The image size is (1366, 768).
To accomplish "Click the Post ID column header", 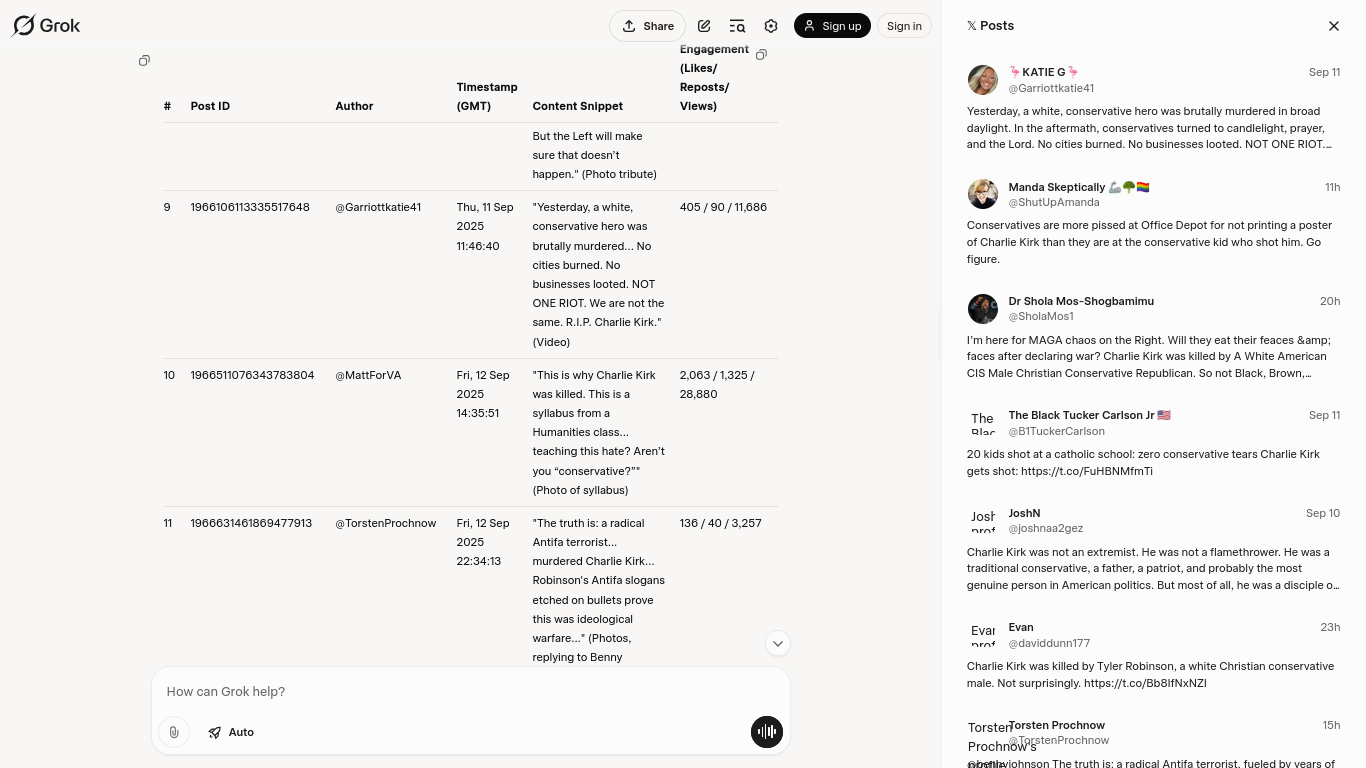I will [210, 106].
